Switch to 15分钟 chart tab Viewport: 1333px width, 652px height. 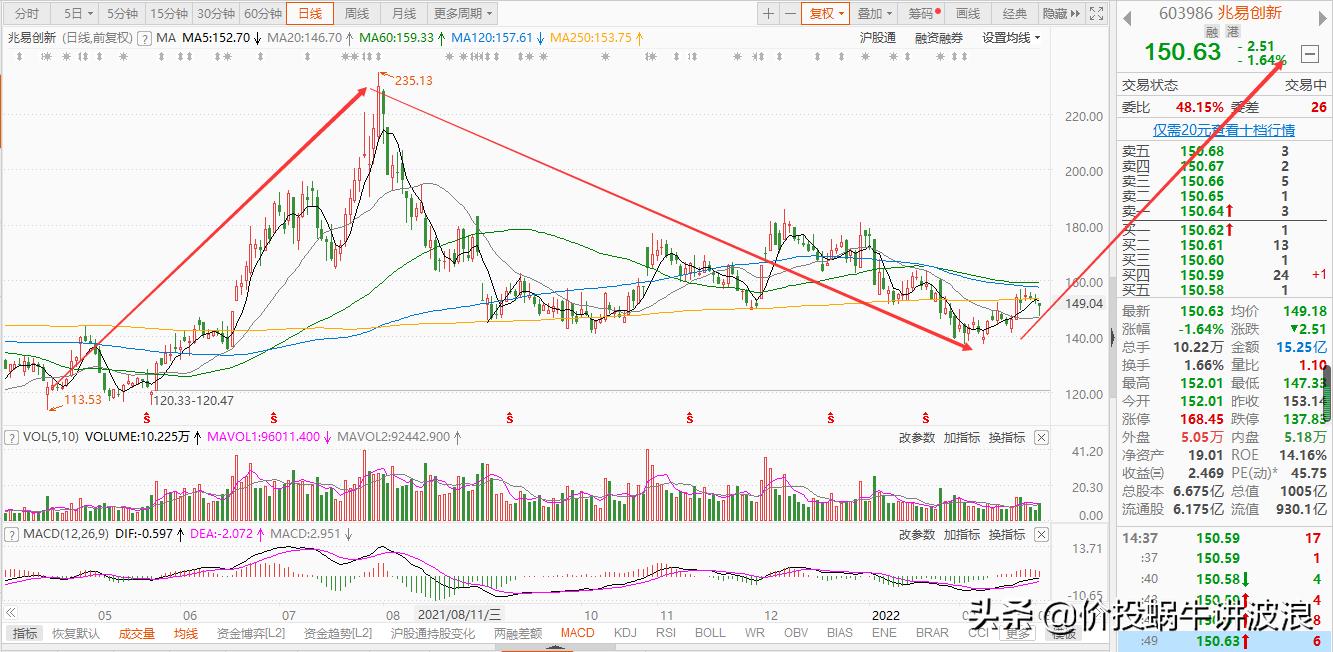168,14
